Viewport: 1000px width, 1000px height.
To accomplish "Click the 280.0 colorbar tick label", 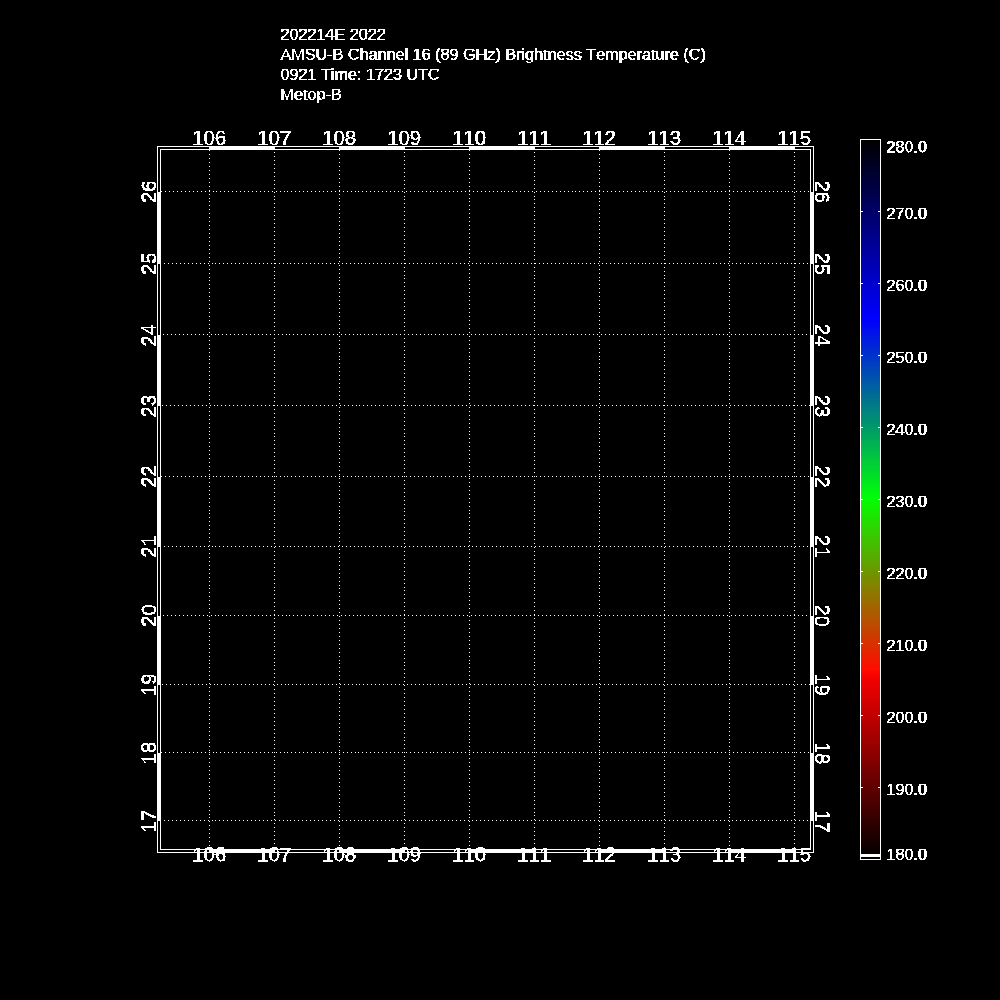I will coord(906,147).
